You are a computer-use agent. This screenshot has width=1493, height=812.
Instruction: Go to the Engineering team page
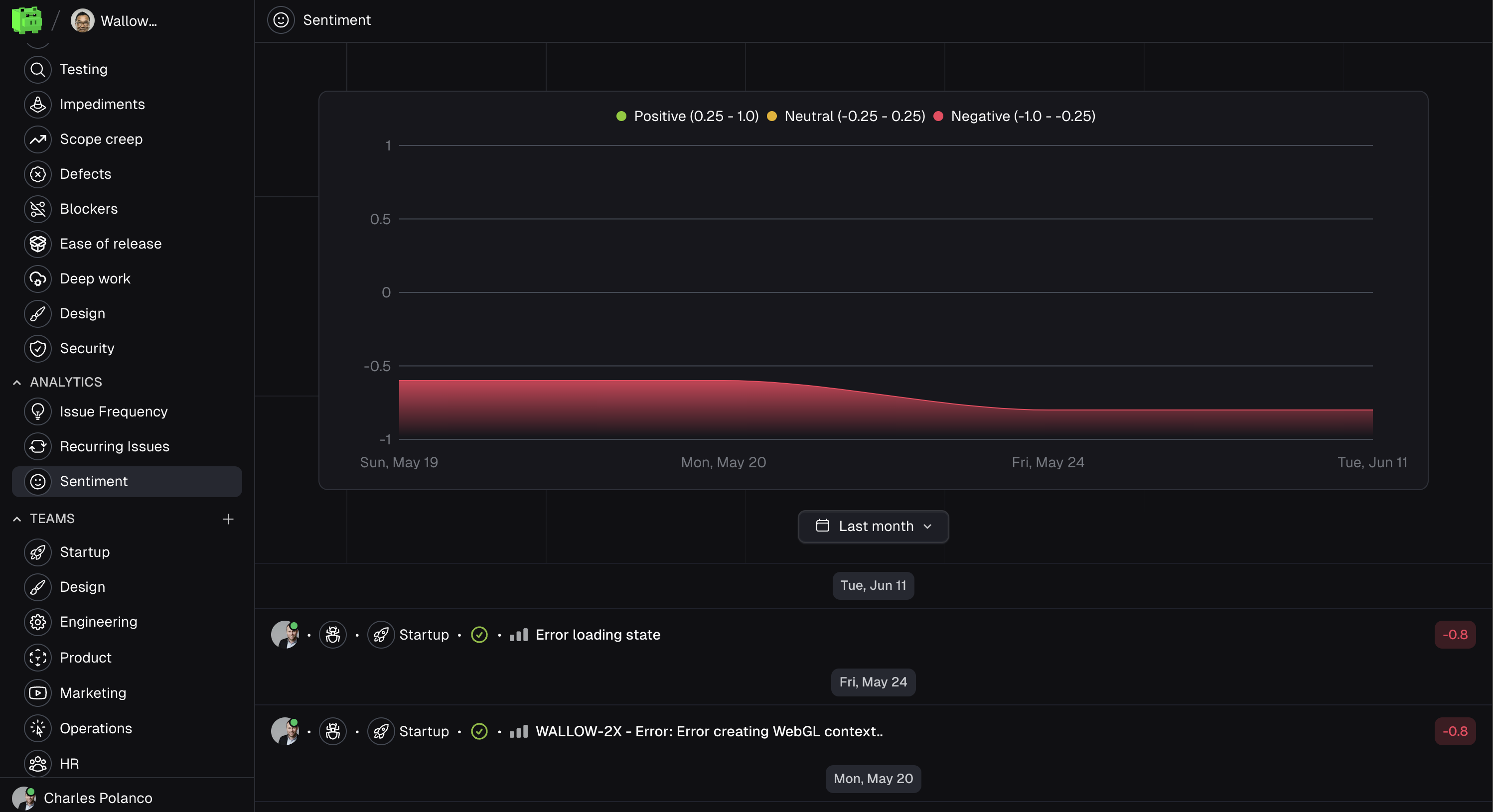click(99, 622)
